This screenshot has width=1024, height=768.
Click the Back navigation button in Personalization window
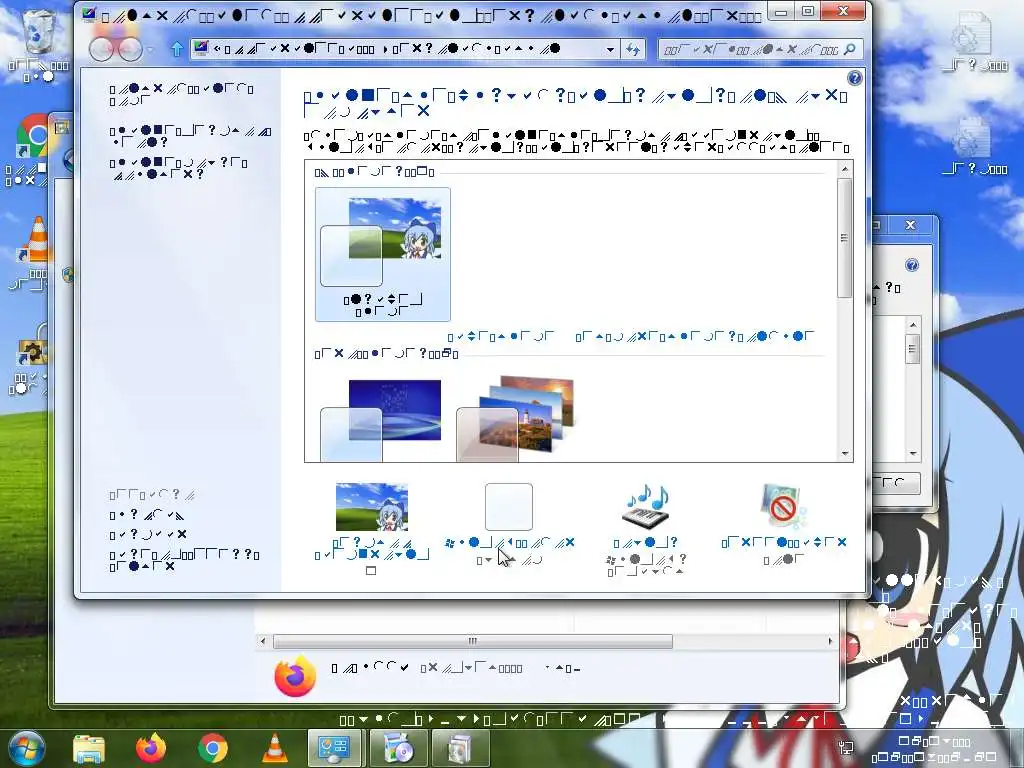(103, 48)
